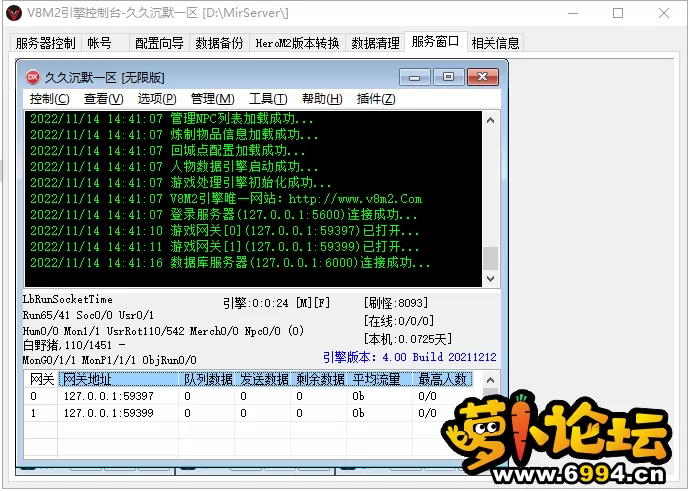Open the 管理(M) menu

pyautogui.click(x=213, y=99)
